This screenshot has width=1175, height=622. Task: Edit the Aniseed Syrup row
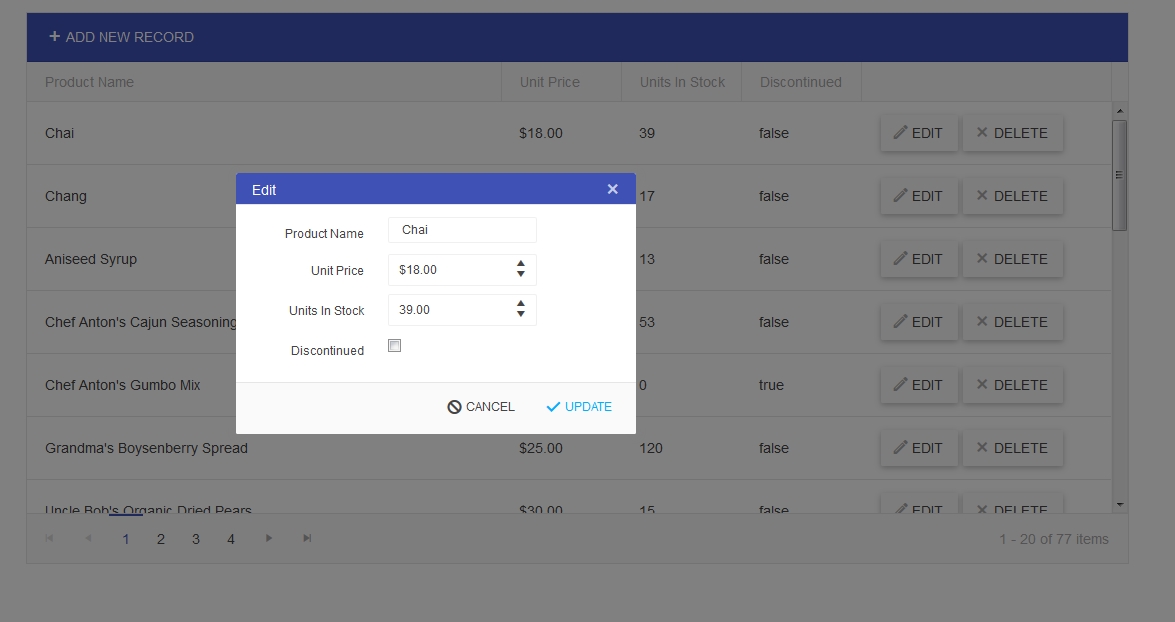tap(918, 259)
